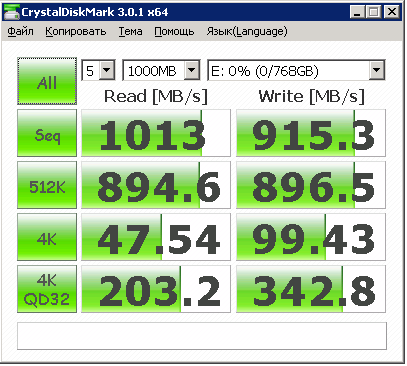Open the Язык(Language) menu
This screenshot has width=407, height=366.
pyautogui.click(x=247, y=31)
